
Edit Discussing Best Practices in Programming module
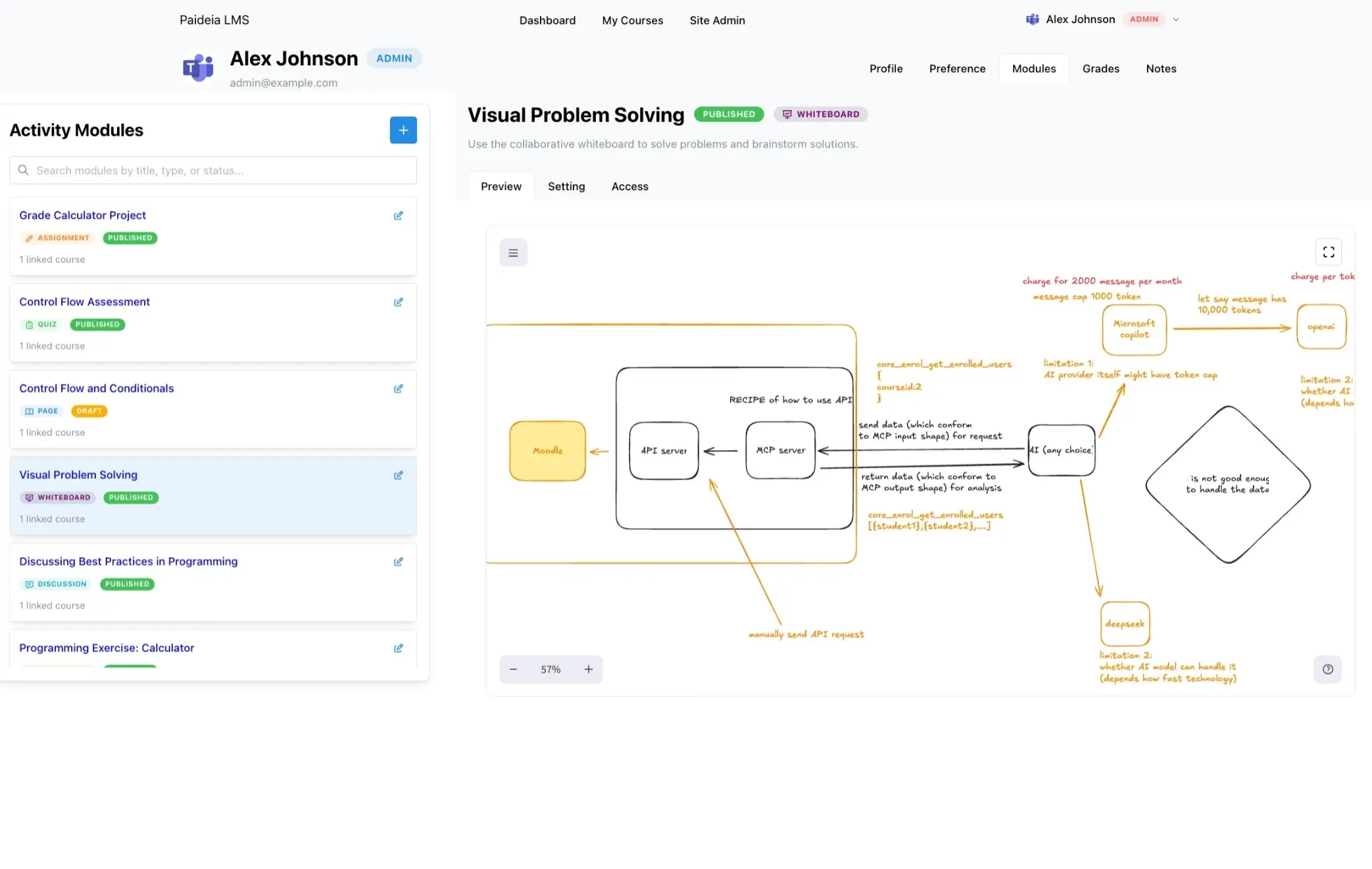398,562
